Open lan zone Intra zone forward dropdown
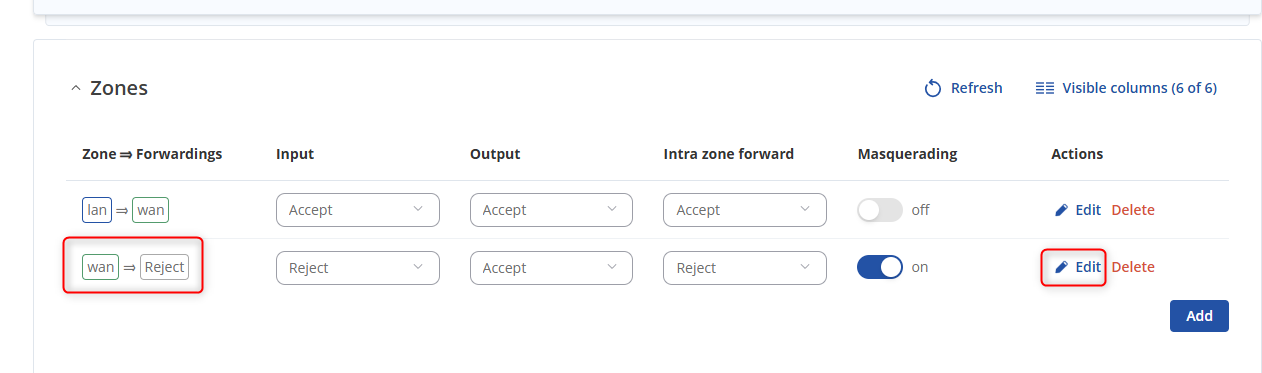 (x=745, y=210)
